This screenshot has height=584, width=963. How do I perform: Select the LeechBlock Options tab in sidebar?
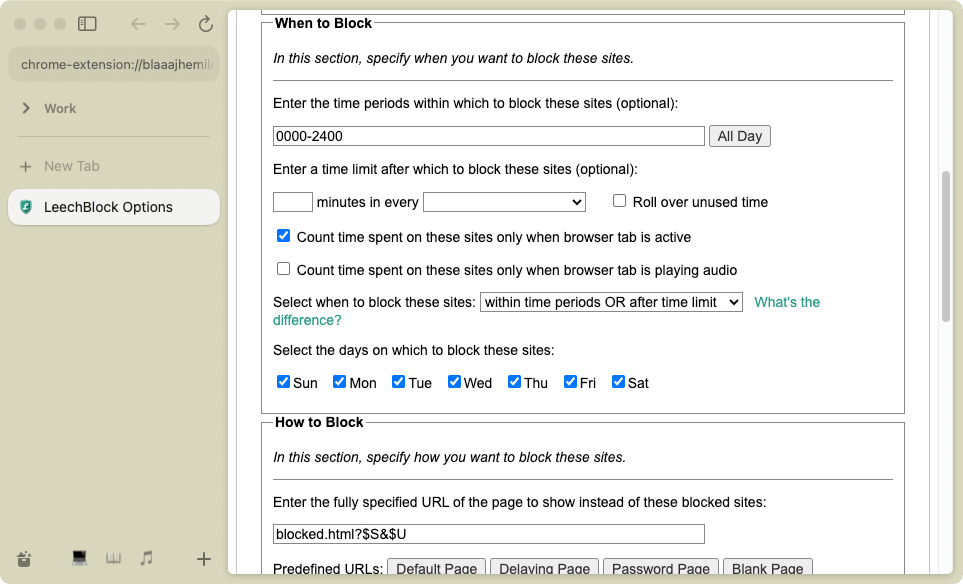114,207
